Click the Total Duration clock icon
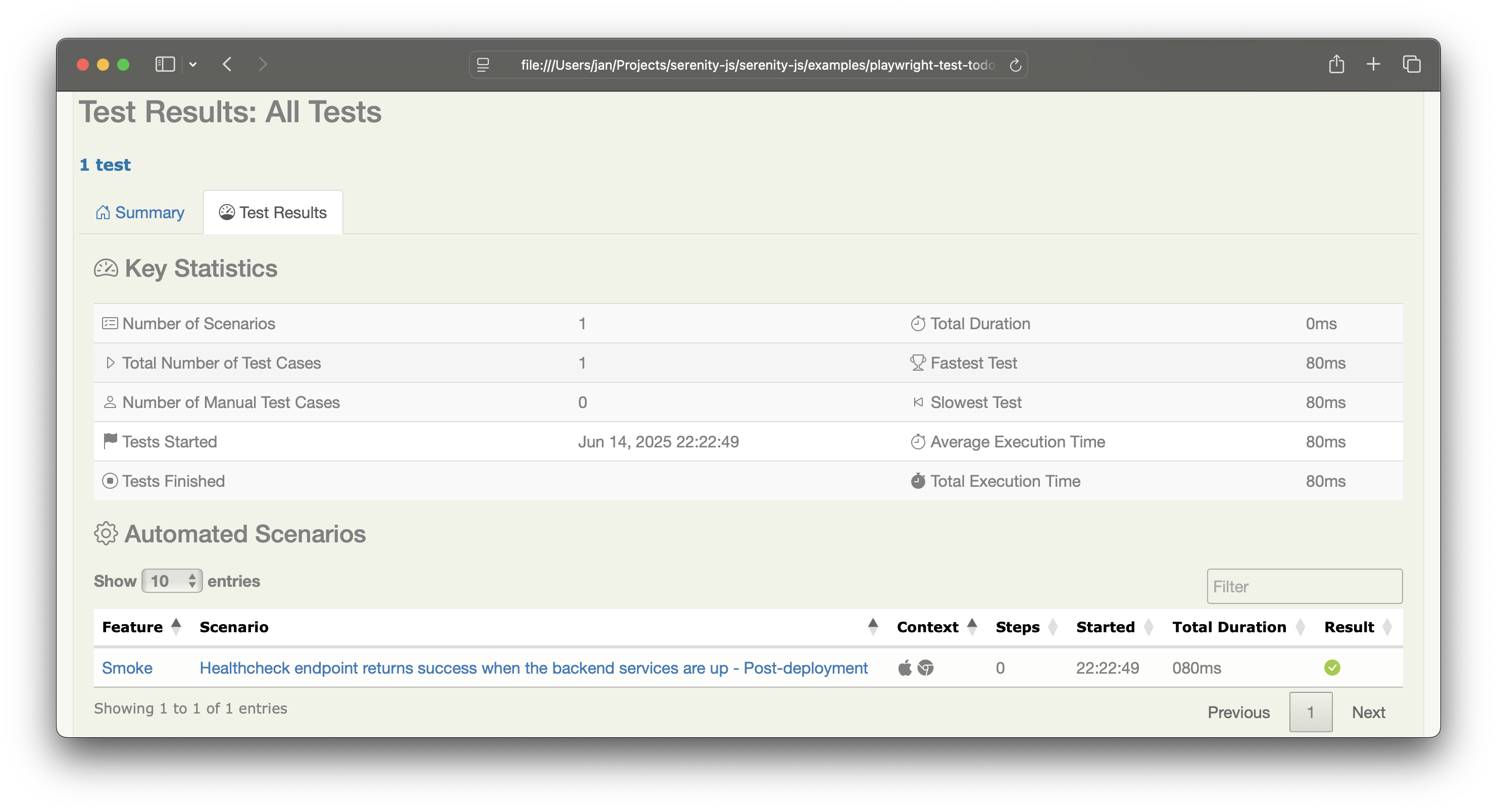Screen dimensions: 1497x812 [918, 324]
